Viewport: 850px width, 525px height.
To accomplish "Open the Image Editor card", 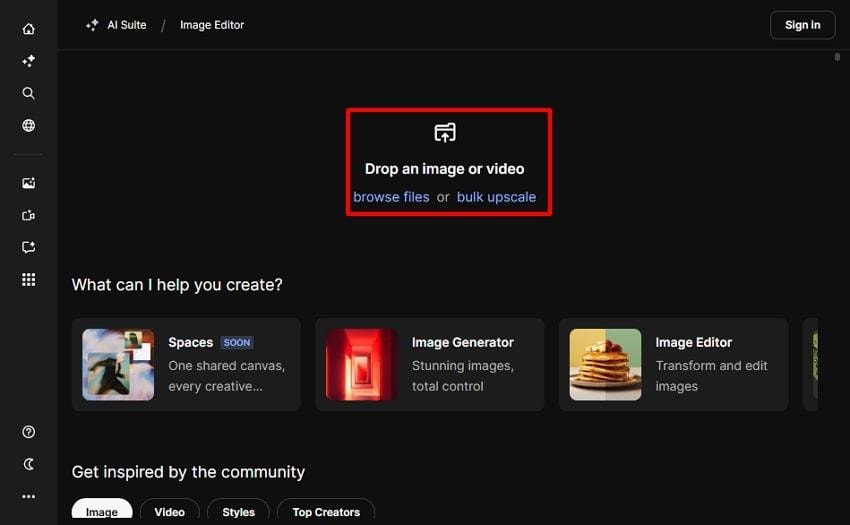I will tap(673, 364).
